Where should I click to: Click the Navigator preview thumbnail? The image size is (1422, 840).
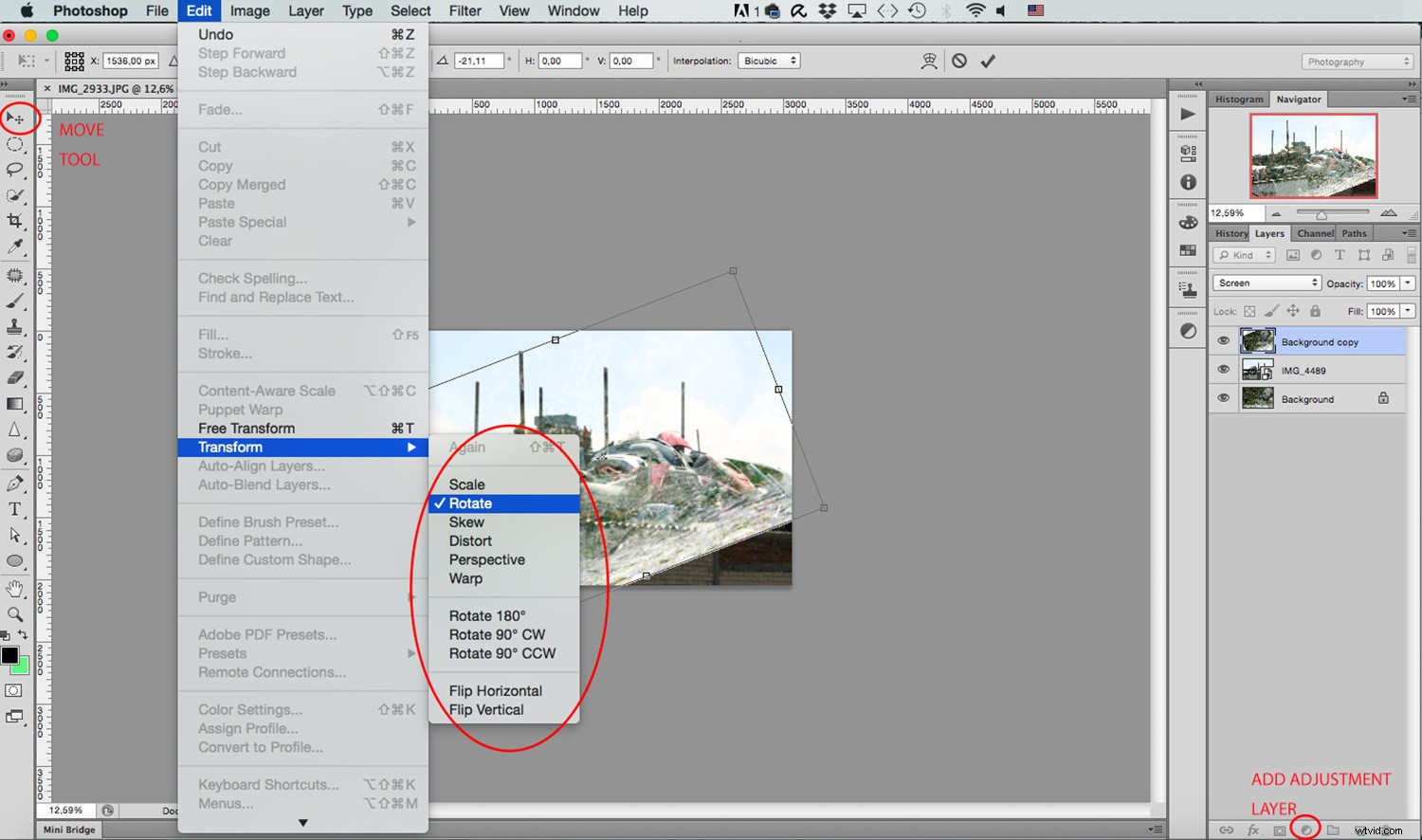pyautogui.click(x=1314, y=155)
